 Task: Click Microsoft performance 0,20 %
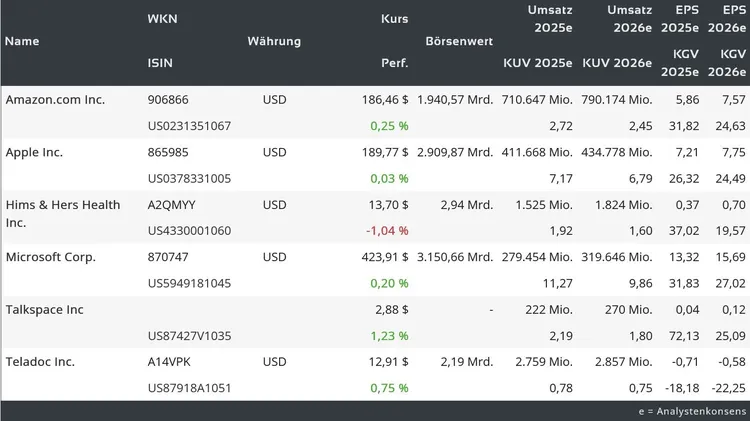pos(389,283)
